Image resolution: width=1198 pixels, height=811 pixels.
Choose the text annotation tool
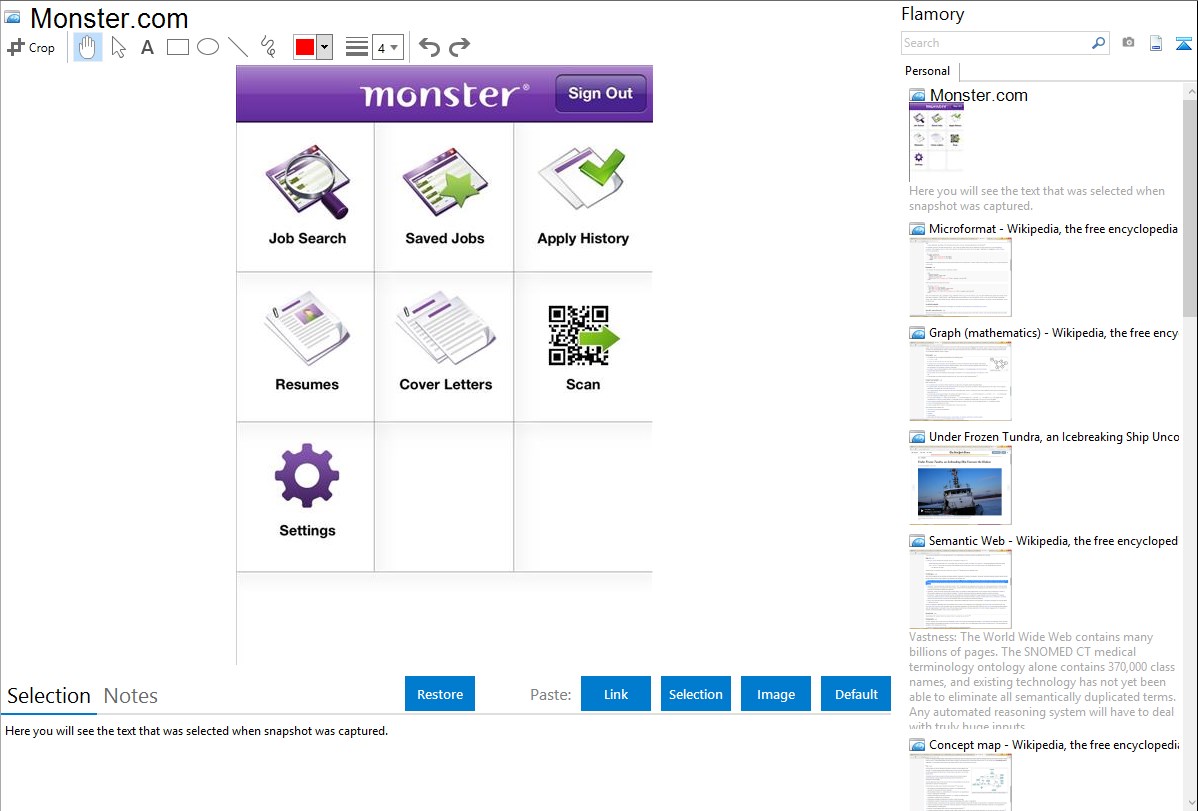pyautogui.click(x=147, y=47)
